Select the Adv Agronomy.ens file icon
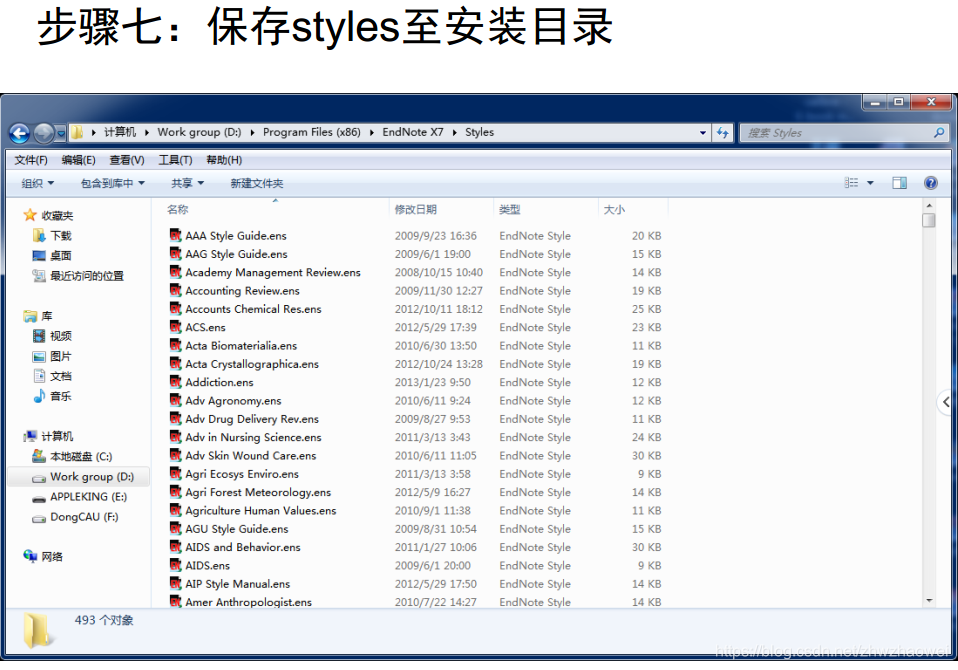The height and width of the screenshot is (670, 958). (x=175, y=400)
